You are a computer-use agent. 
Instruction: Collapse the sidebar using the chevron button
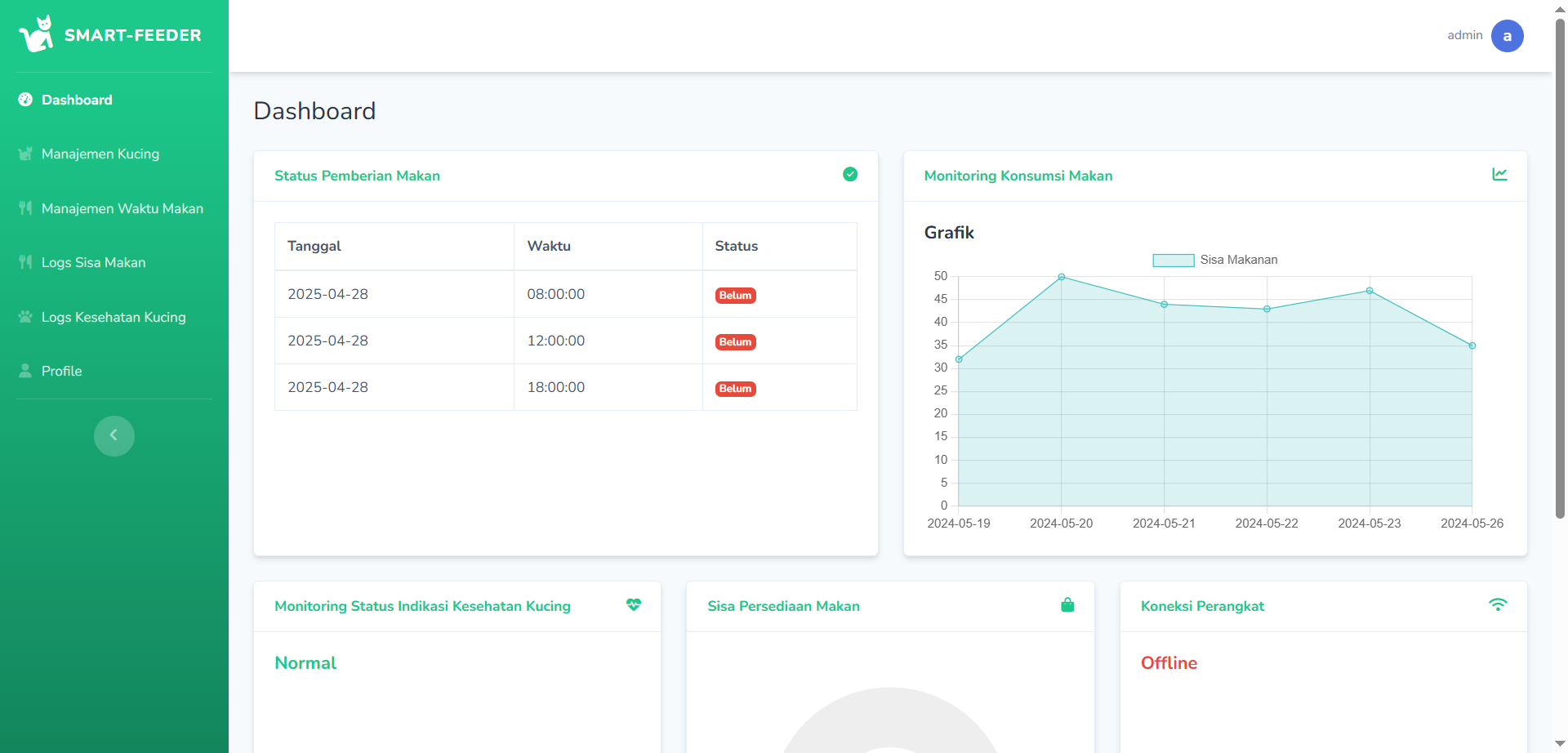click(114, 435)
